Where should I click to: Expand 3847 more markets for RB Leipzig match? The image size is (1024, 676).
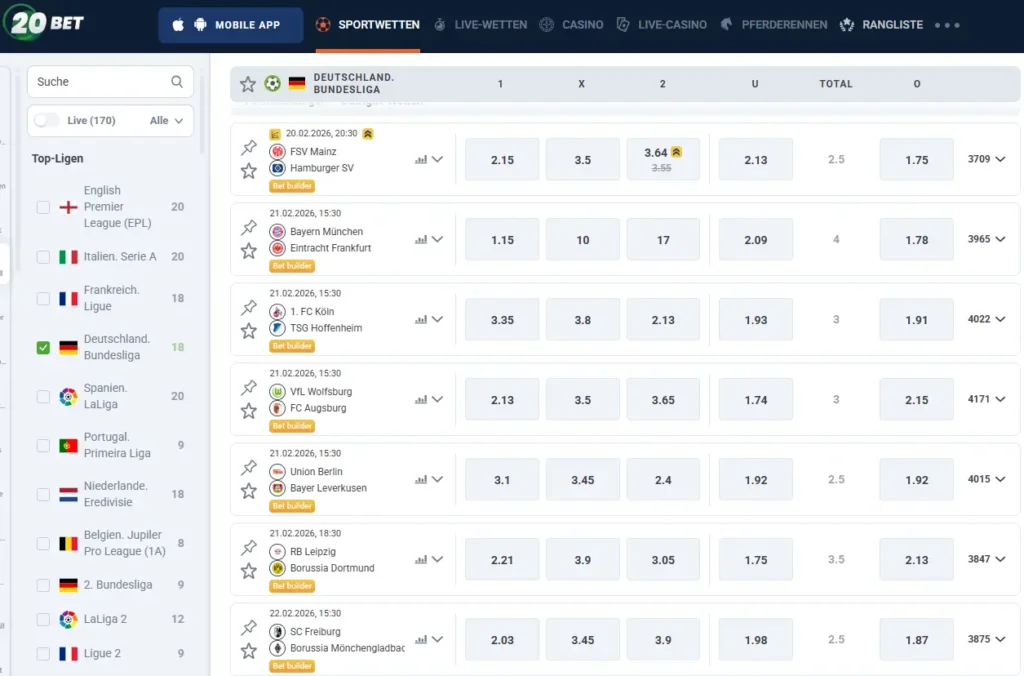(986, 559)
